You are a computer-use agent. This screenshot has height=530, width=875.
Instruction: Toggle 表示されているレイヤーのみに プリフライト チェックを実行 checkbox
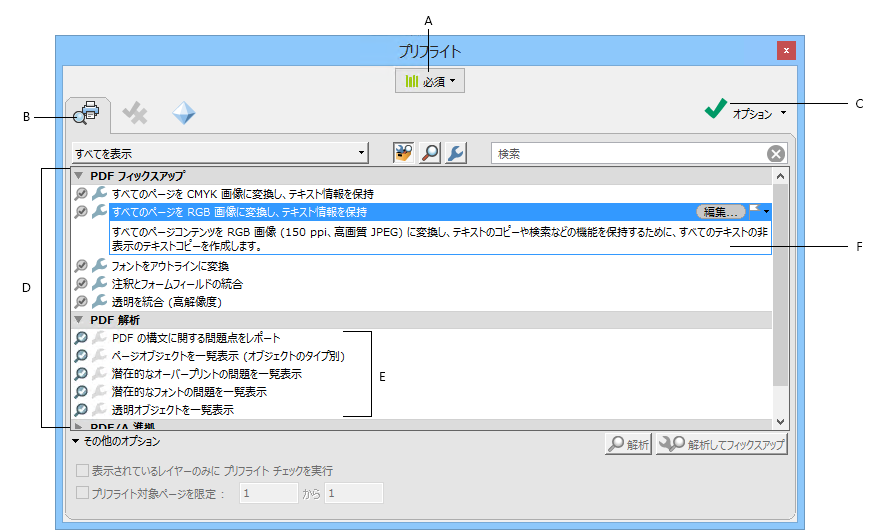point(82,471)
